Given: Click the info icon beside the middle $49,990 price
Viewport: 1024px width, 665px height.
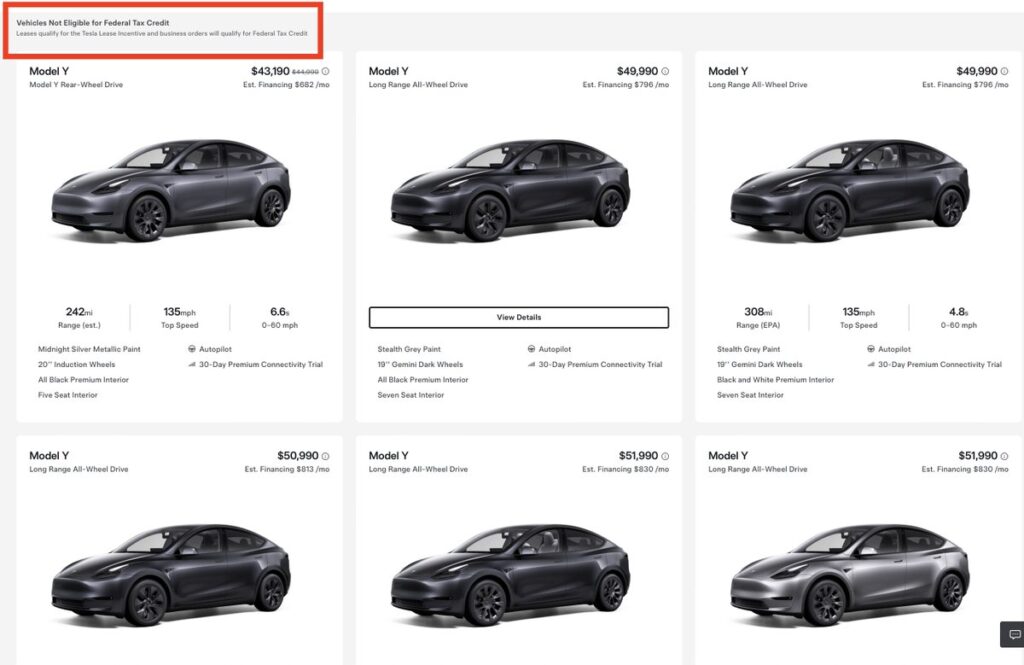Looking at the screenshot, I should (x=663, y=71).
